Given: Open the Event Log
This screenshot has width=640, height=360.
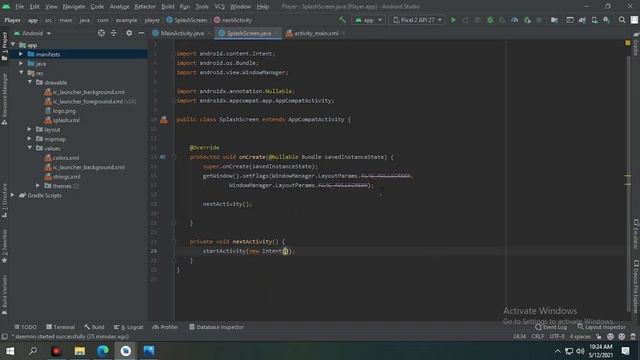Looking at the screenshot, I should pos(551,327).
